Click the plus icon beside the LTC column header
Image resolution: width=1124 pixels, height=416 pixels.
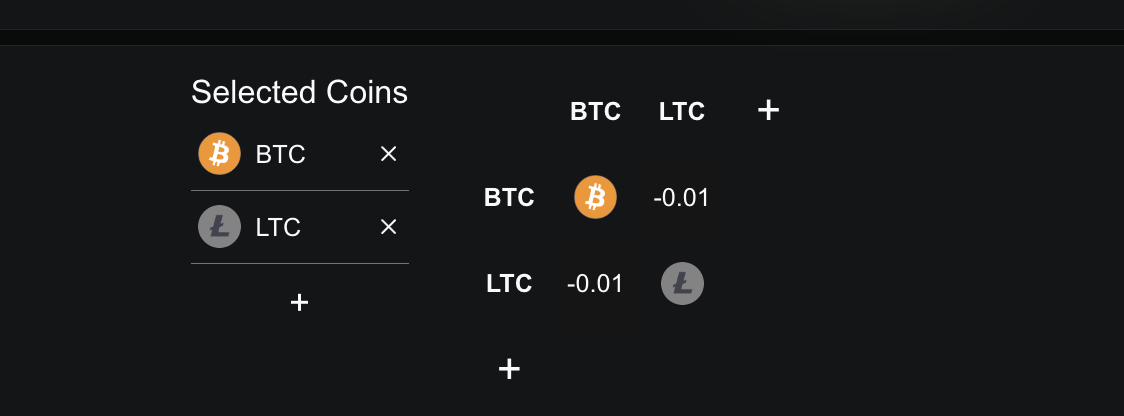pos(768,110)
